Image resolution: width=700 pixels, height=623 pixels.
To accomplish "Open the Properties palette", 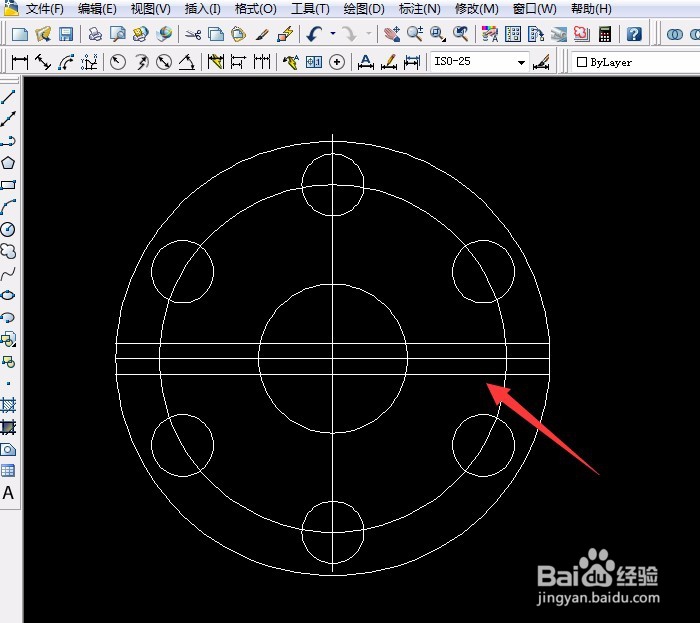I will point(490,34).
